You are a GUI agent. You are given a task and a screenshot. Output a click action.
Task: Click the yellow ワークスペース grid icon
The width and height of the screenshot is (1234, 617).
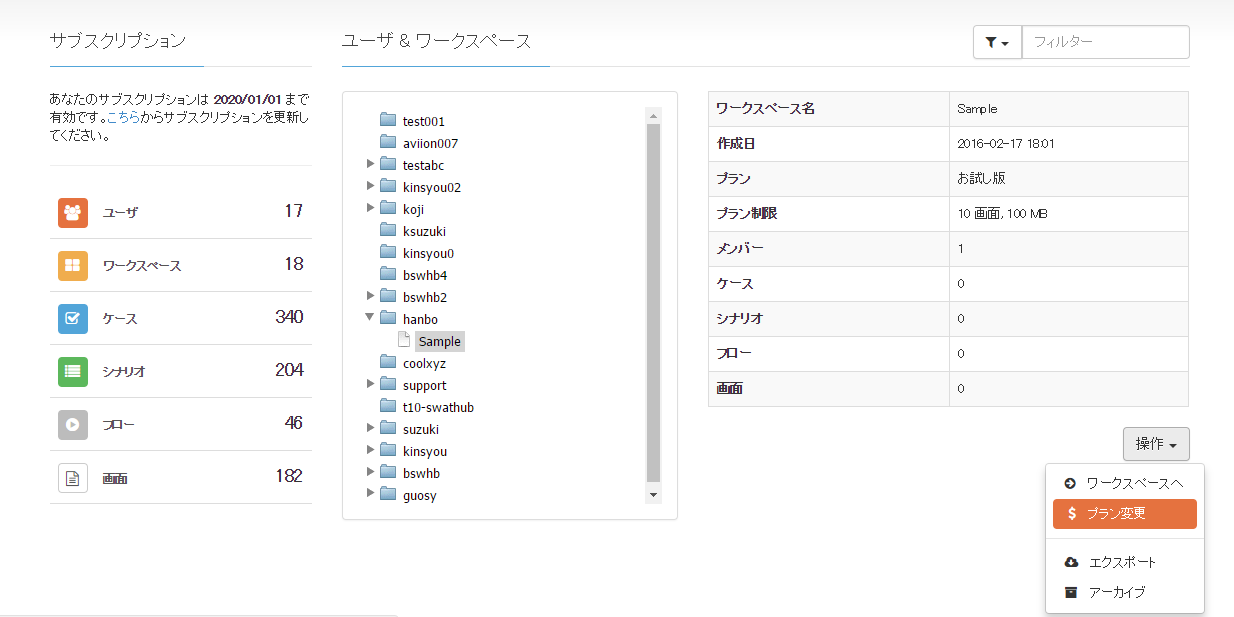point(73,265)
